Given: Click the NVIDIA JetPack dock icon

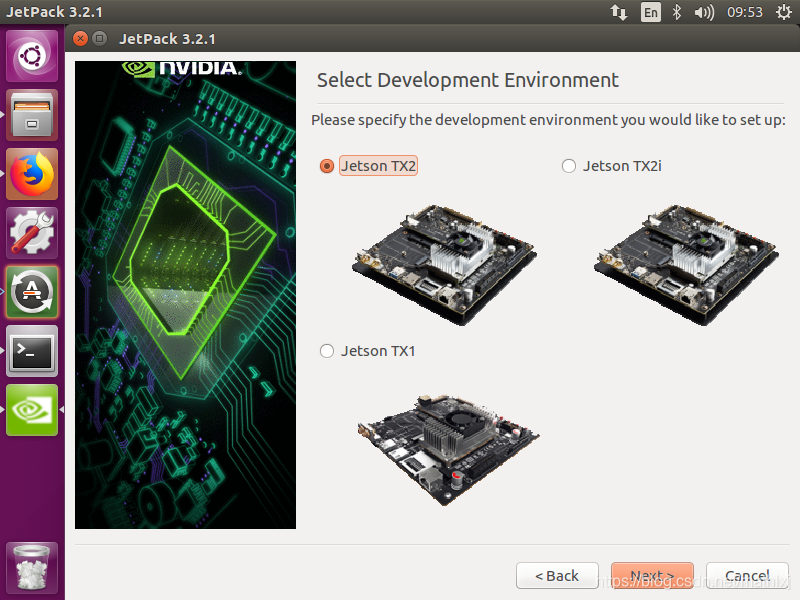Looking at the screenshot, I should [32, 410].
